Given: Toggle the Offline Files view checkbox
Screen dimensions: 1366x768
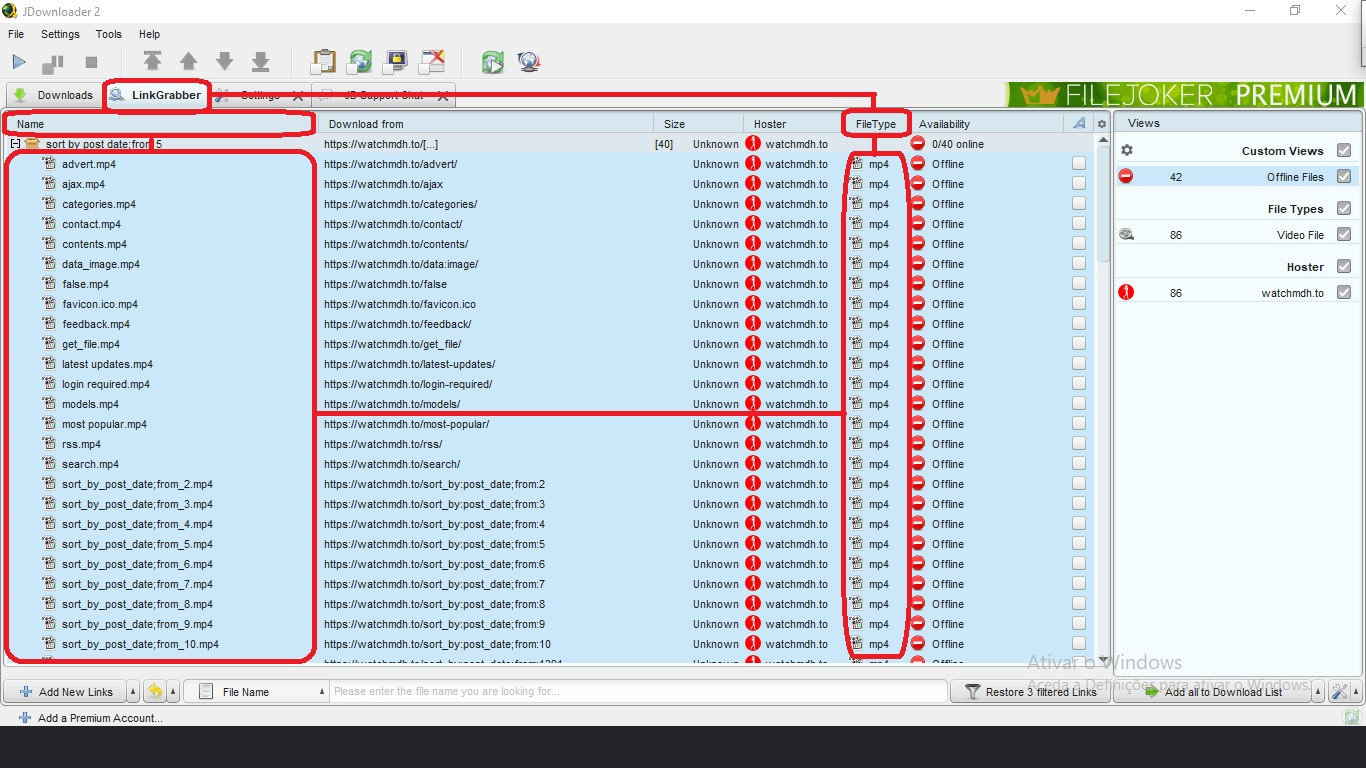Looking at the screenshot, I should click(x=1344, y=176).
